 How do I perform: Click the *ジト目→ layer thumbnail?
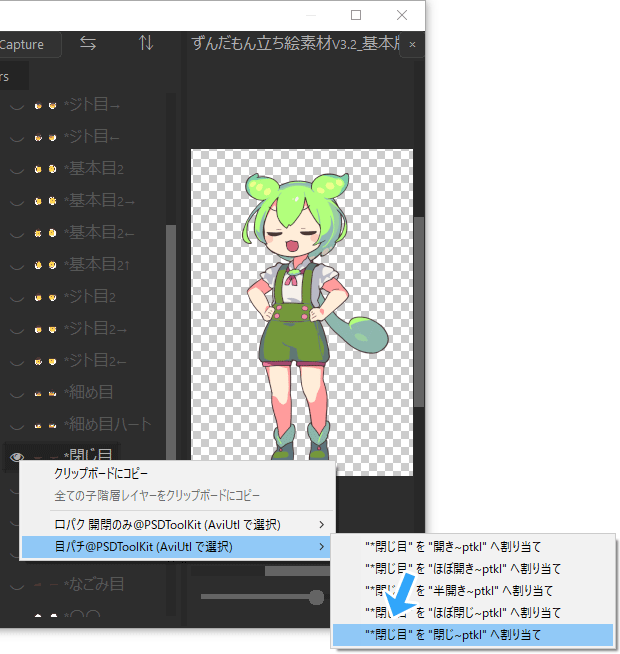click(x=45, y=106)
